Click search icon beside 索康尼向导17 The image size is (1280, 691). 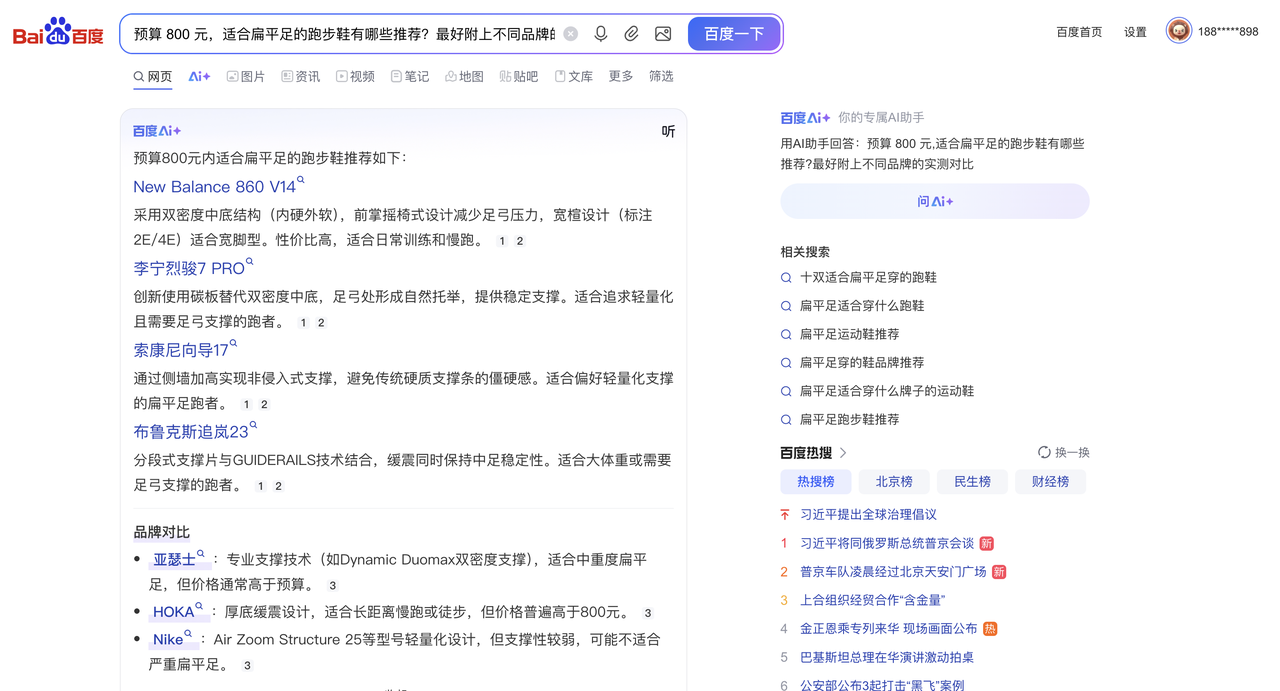tap(233, 344)
